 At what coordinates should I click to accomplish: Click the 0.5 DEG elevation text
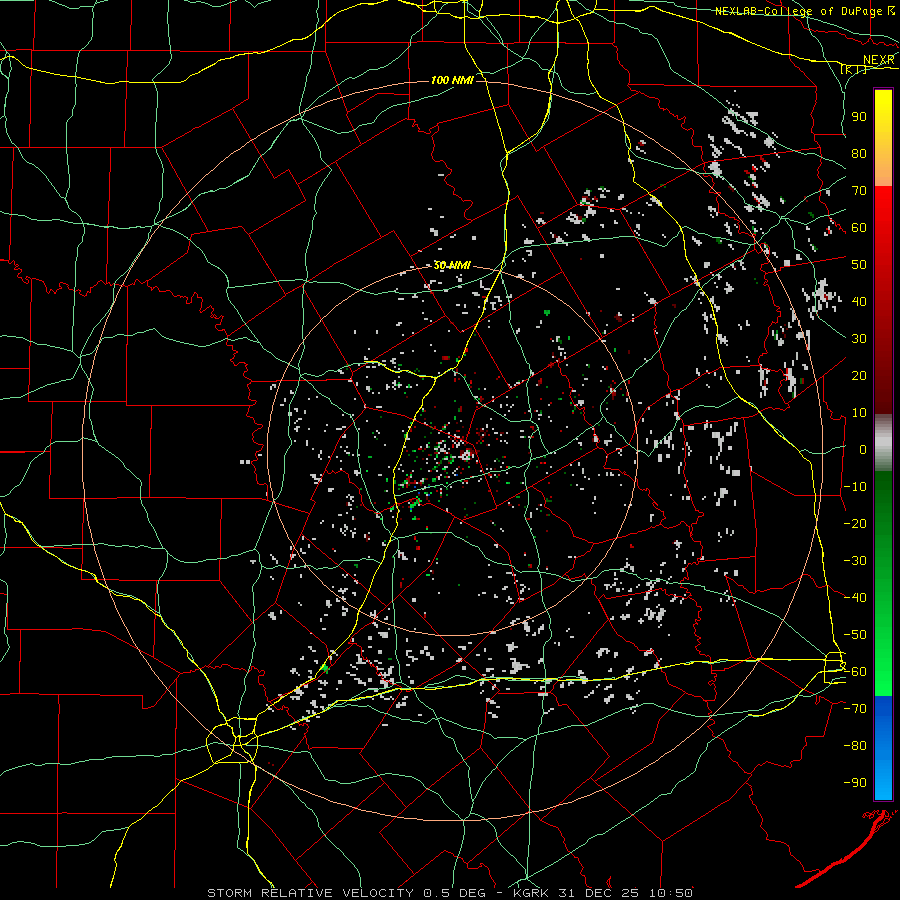coord(454,893)
